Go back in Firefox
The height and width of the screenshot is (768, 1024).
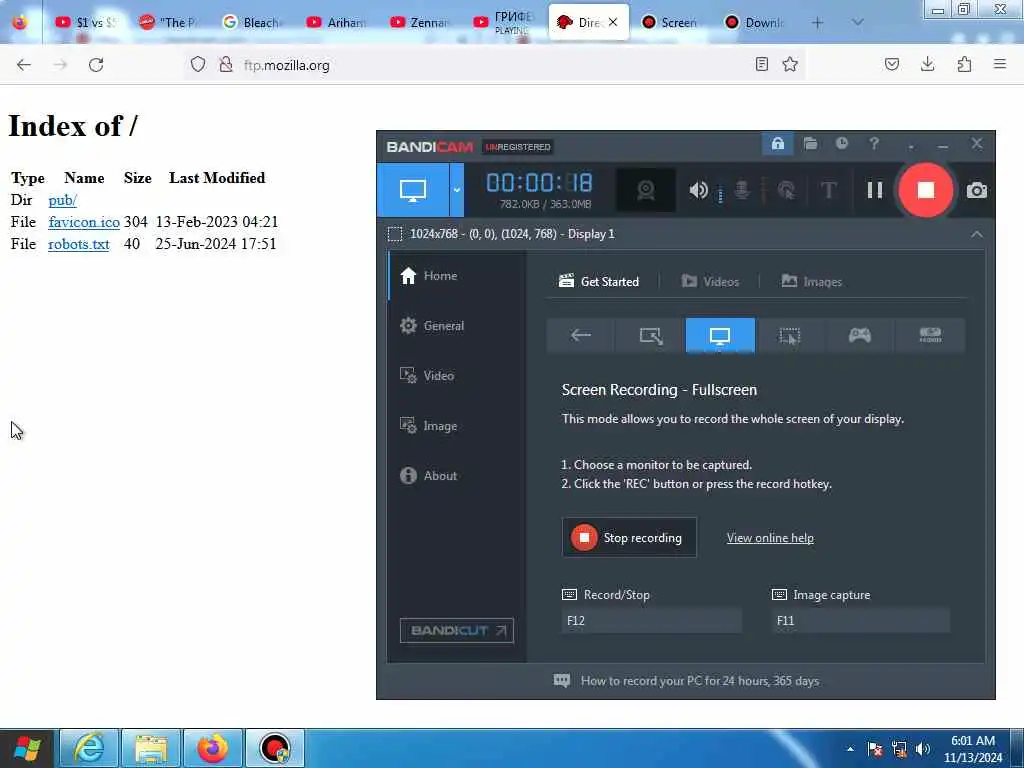(24, 65)
